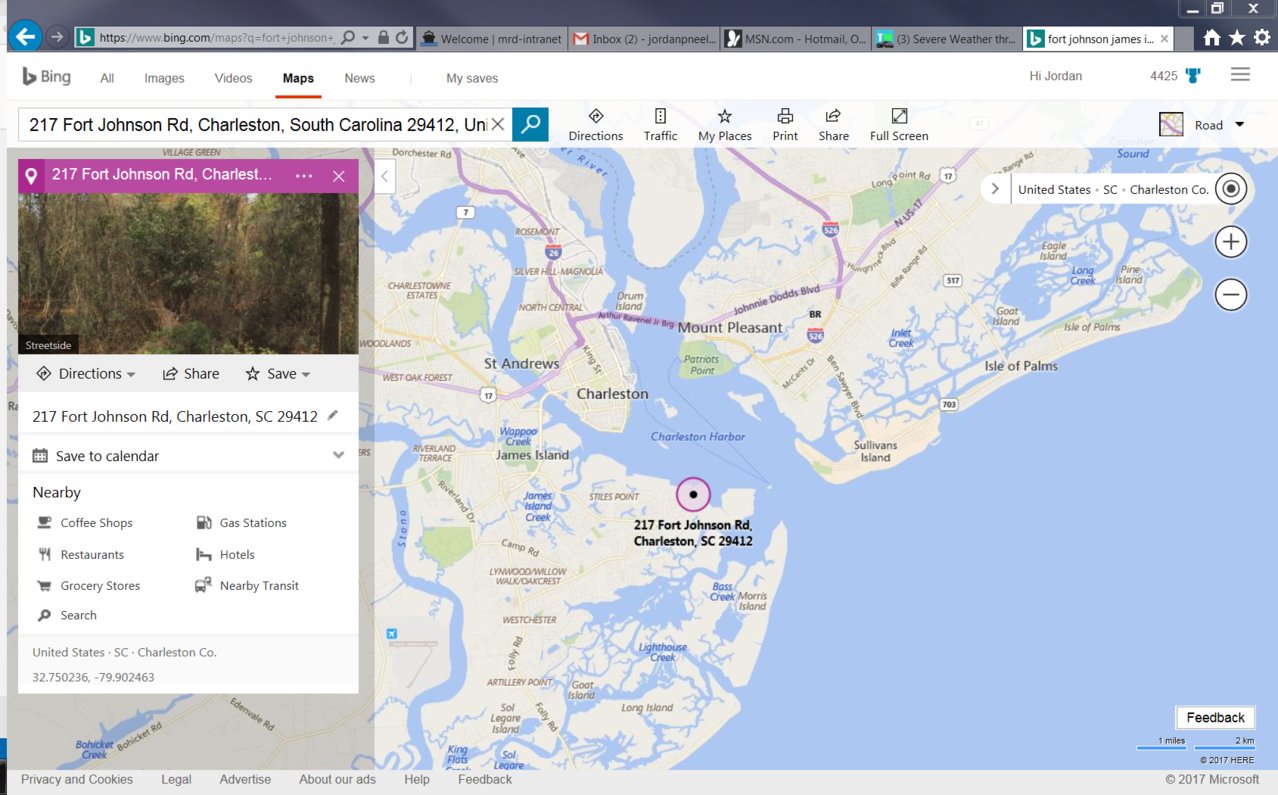1278x795 pixels.
Task: Open Directions in the map toolbar
Action: coord(596,125)
